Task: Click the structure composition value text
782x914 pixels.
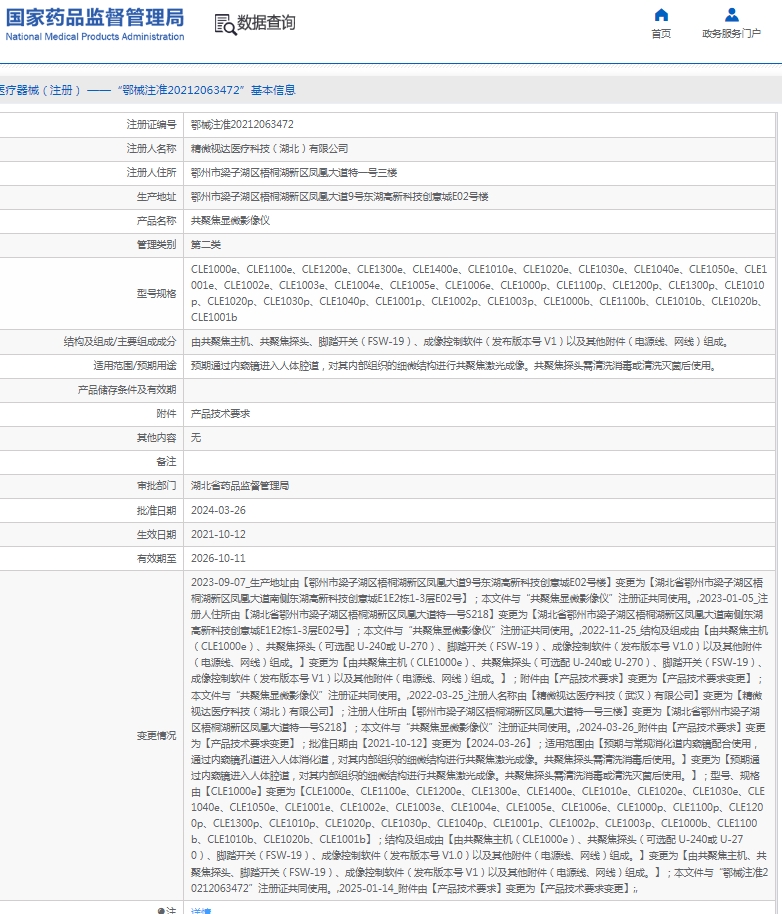Action: (x=460, y=342)
